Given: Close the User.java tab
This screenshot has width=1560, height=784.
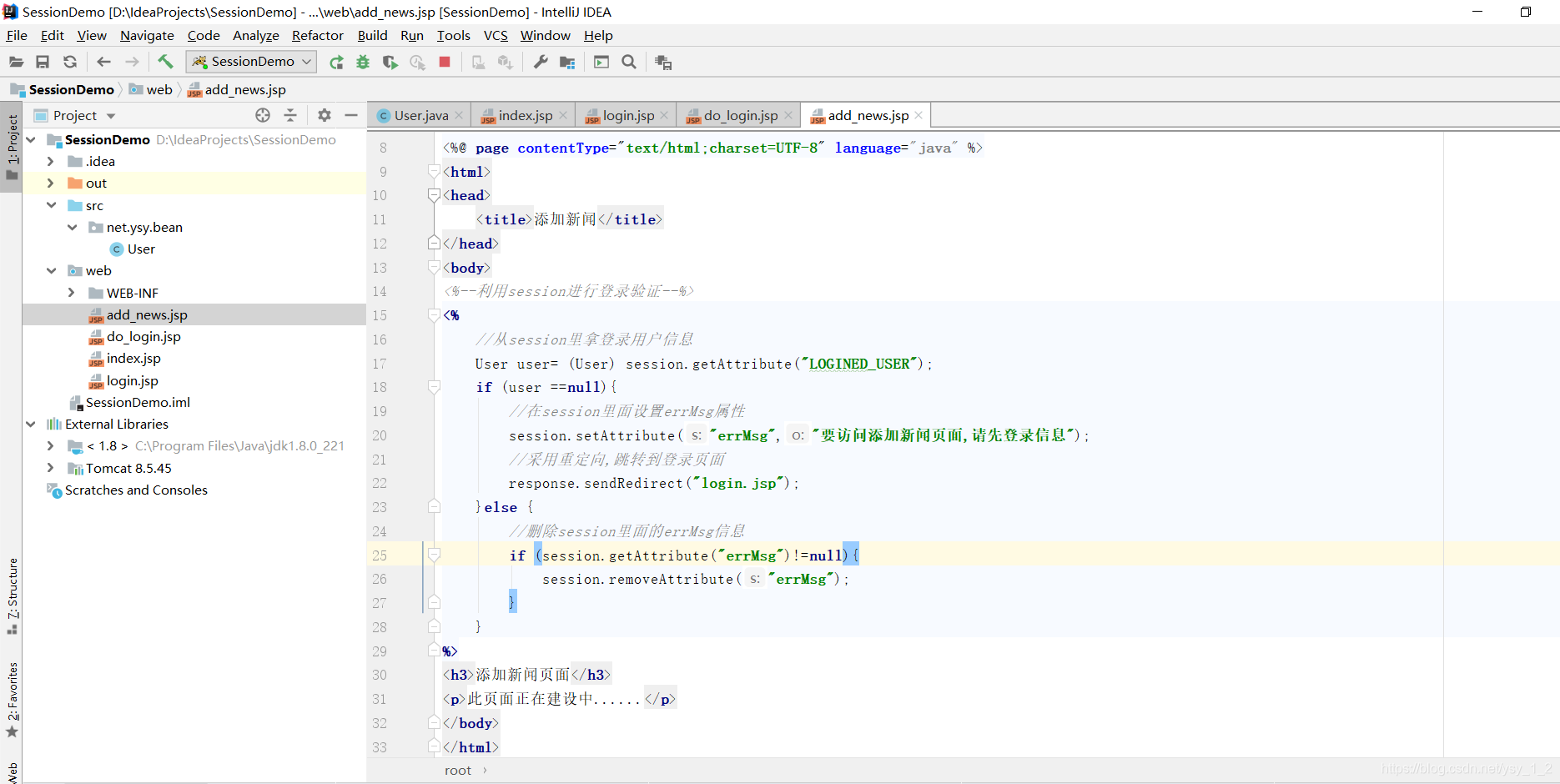Looking at the screenshot, I should click(x=459, y=116).
